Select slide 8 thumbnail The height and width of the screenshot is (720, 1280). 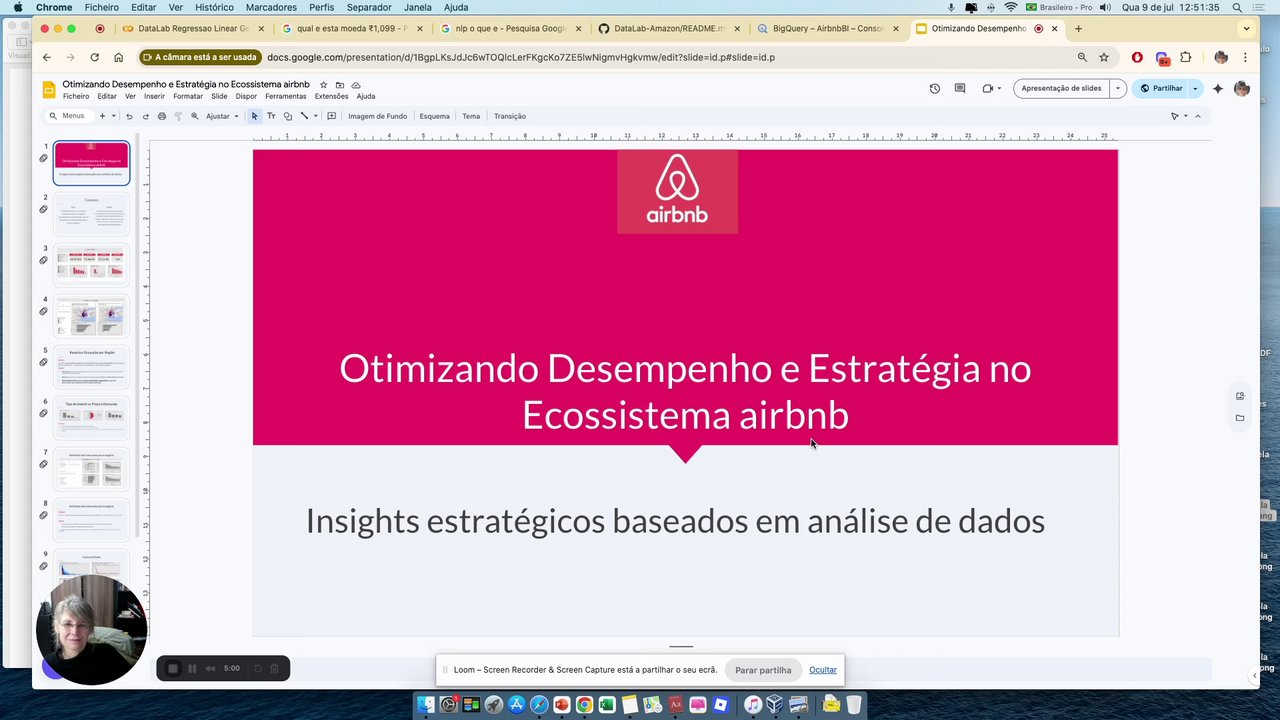[x=91, y=520]
